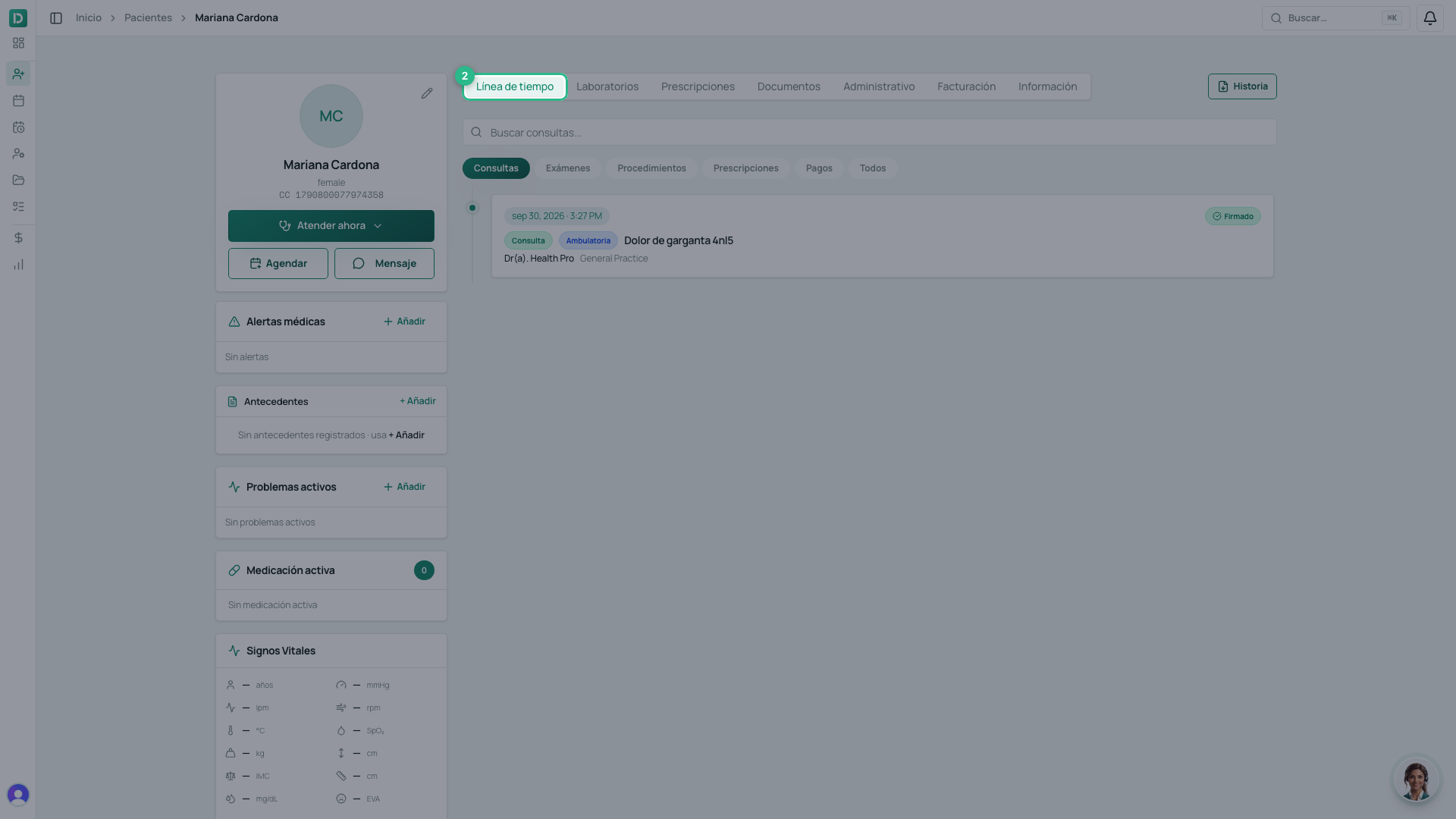1456x819 pixels.
Task: Open the folder icon in sidebar
Action: (x=18, y=180)
